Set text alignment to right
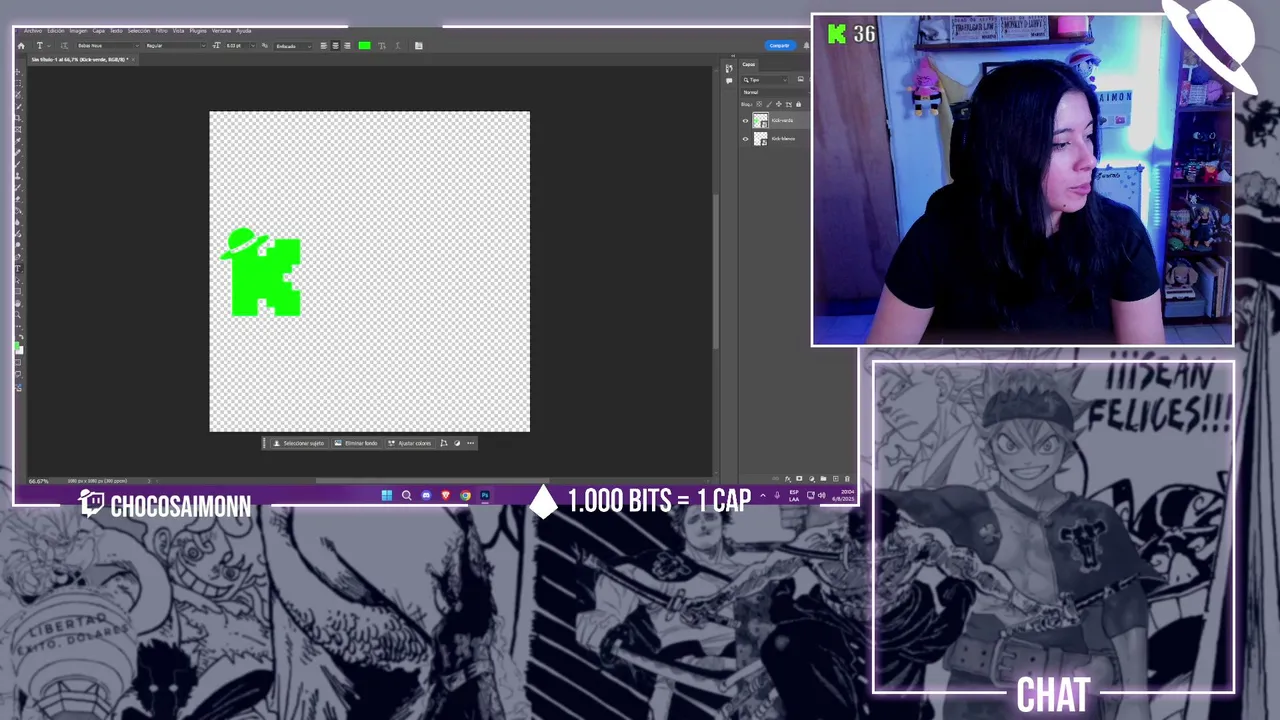Viewport: 1280px width, 720px height. (x=347, y=45)
